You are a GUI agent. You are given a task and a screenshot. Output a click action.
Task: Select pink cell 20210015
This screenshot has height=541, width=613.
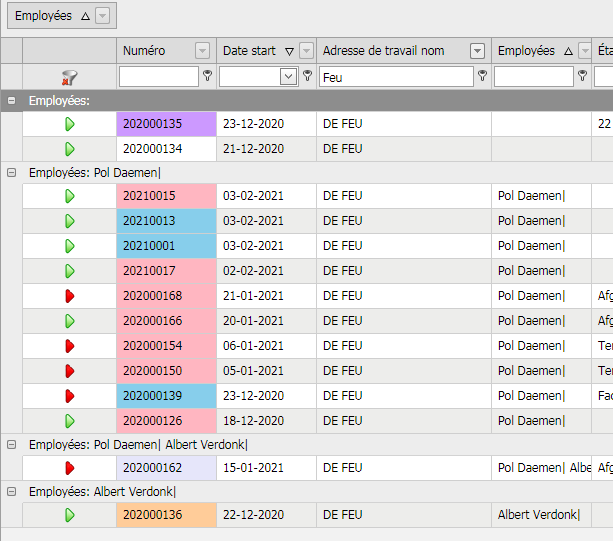[167, 196]
